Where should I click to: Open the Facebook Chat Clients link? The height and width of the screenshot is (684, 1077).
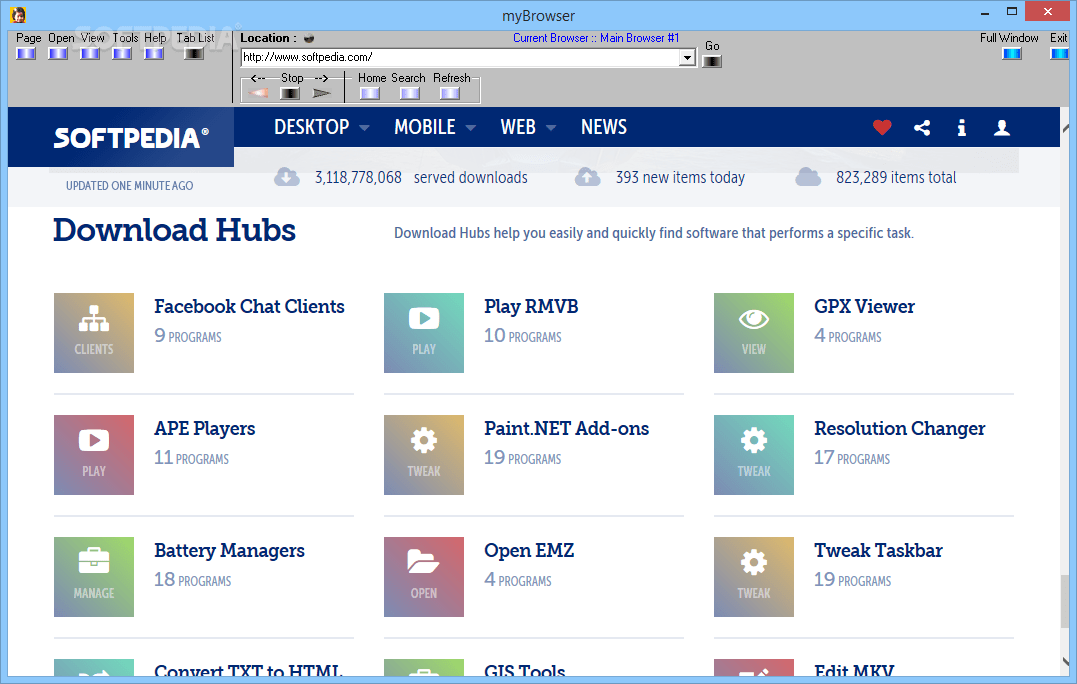coord(249,306)
